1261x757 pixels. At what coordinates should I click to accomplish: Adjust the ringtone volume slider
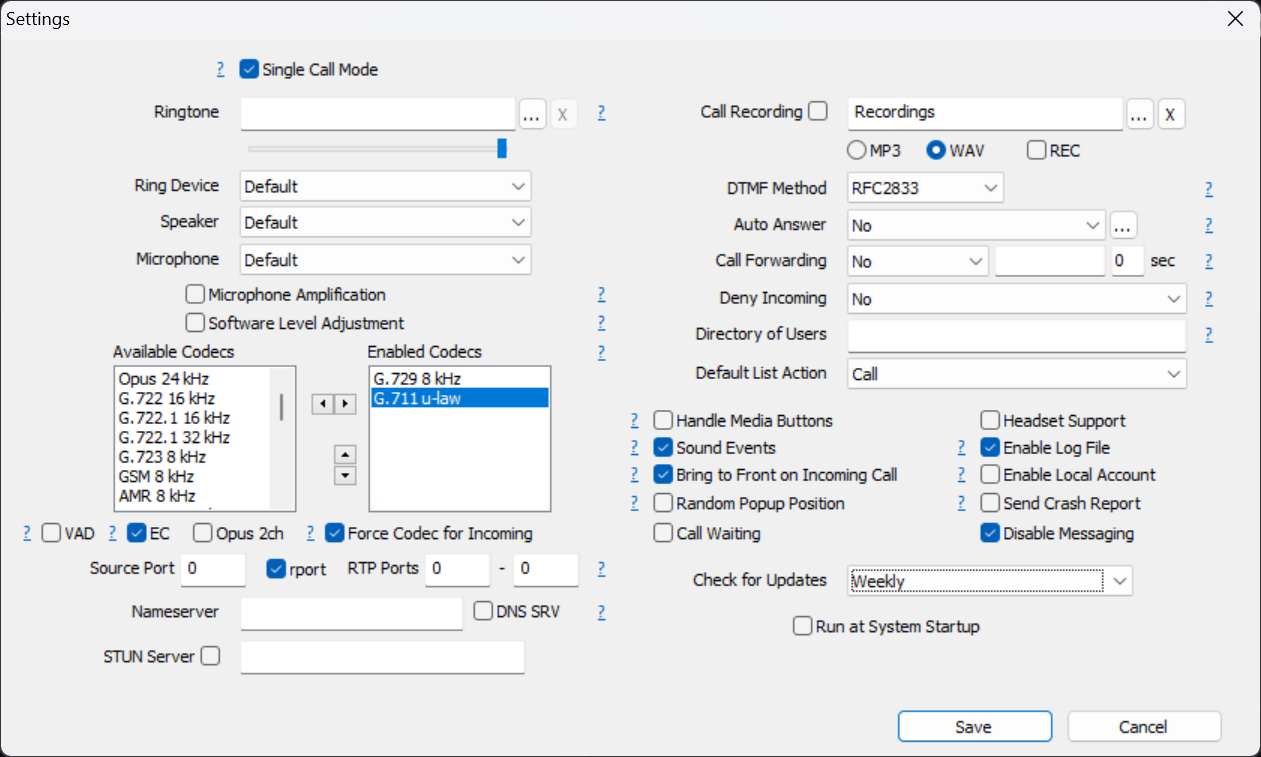click(500, 147)
